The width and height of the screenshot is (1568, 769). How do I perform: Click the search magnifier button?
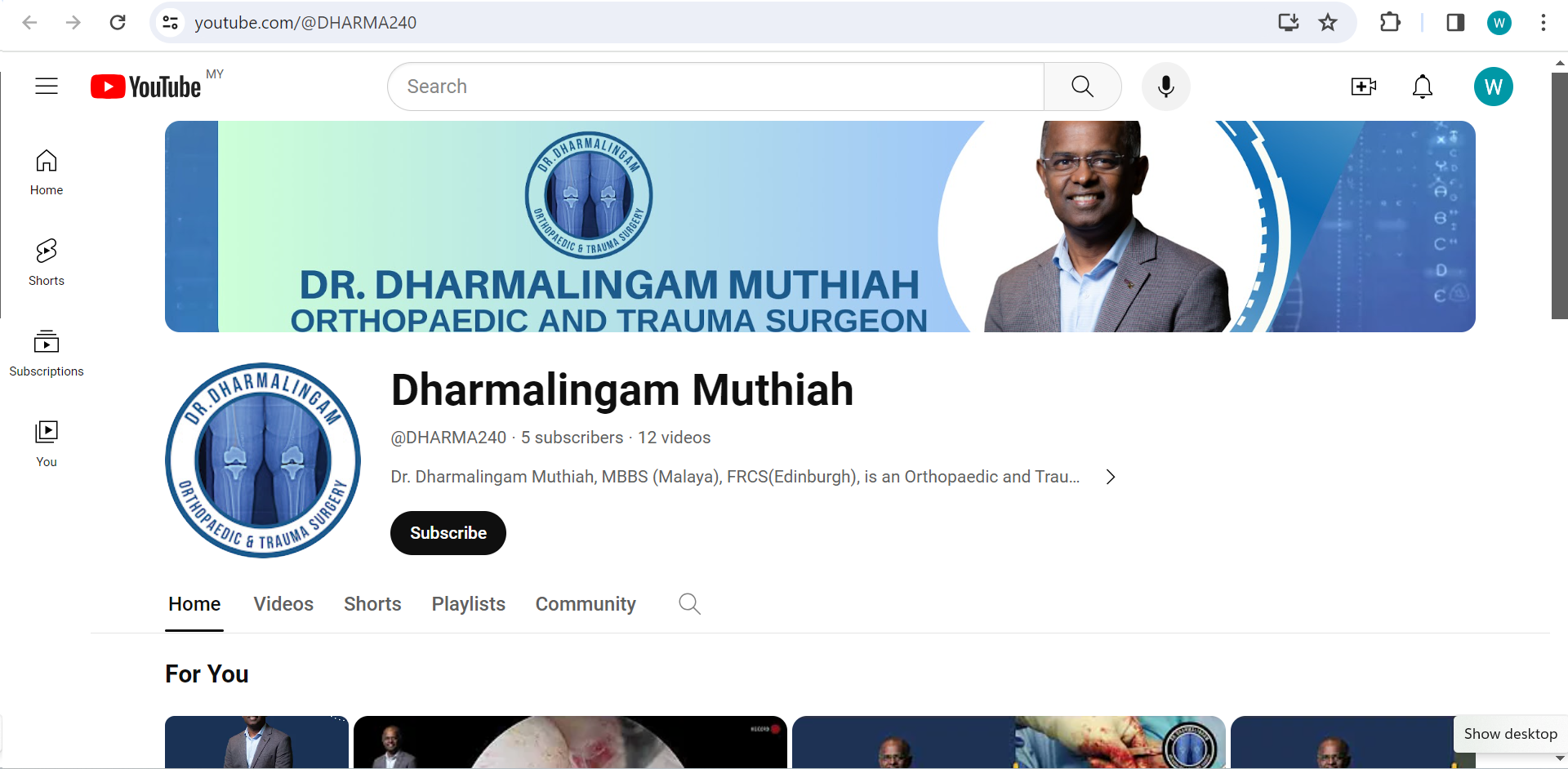pos(1082,87)
